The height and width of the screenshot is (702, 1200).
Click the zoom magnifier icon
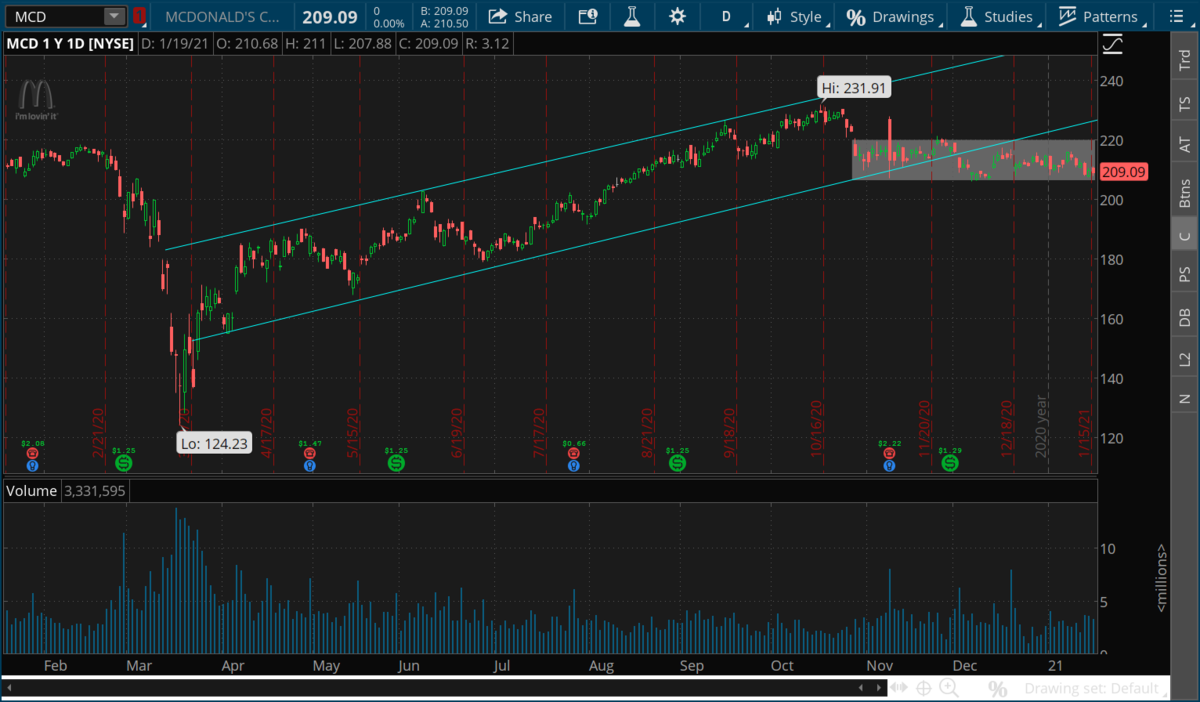click(949, 688)
